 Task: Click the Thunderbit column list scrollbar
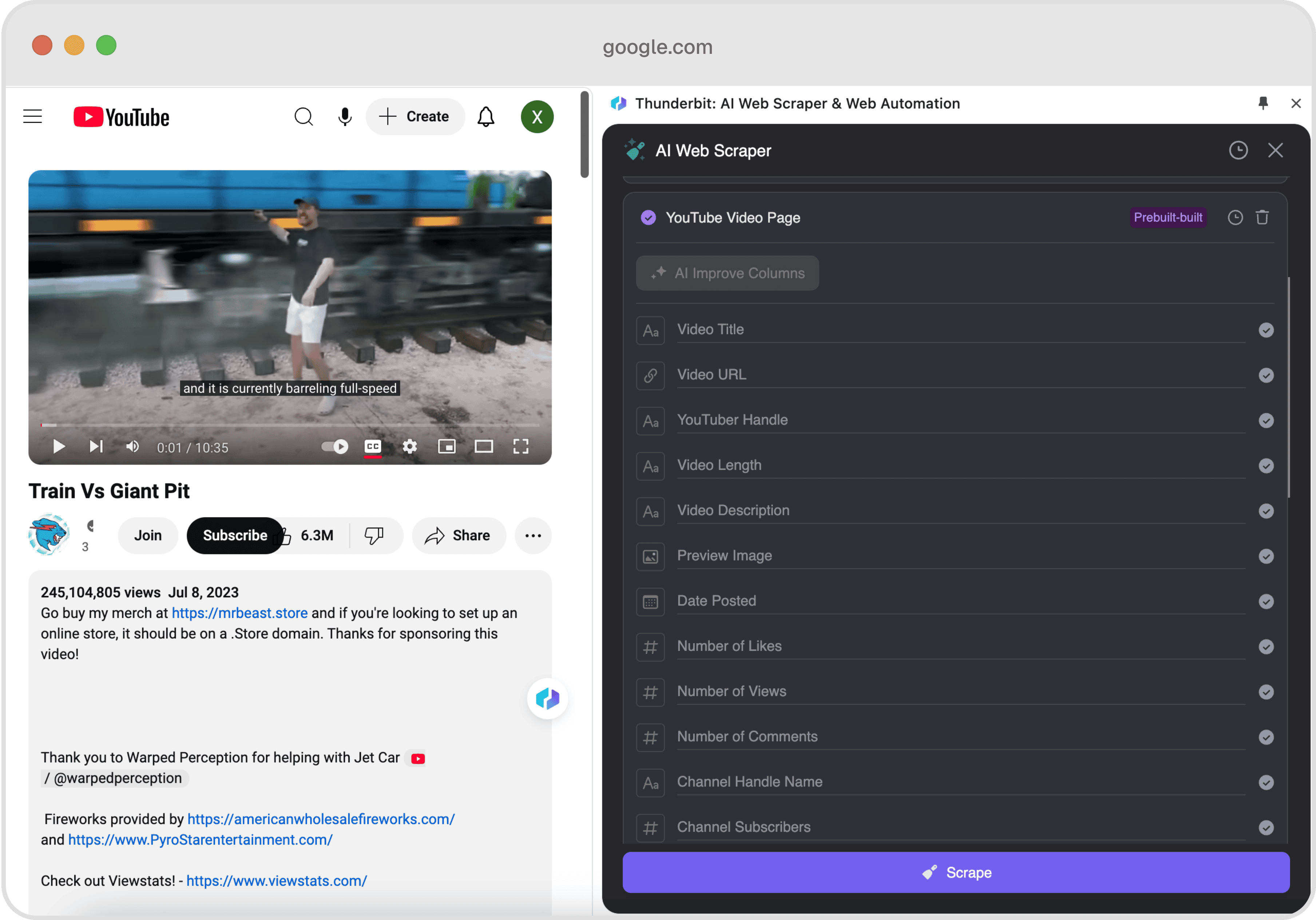[1289, 388]
